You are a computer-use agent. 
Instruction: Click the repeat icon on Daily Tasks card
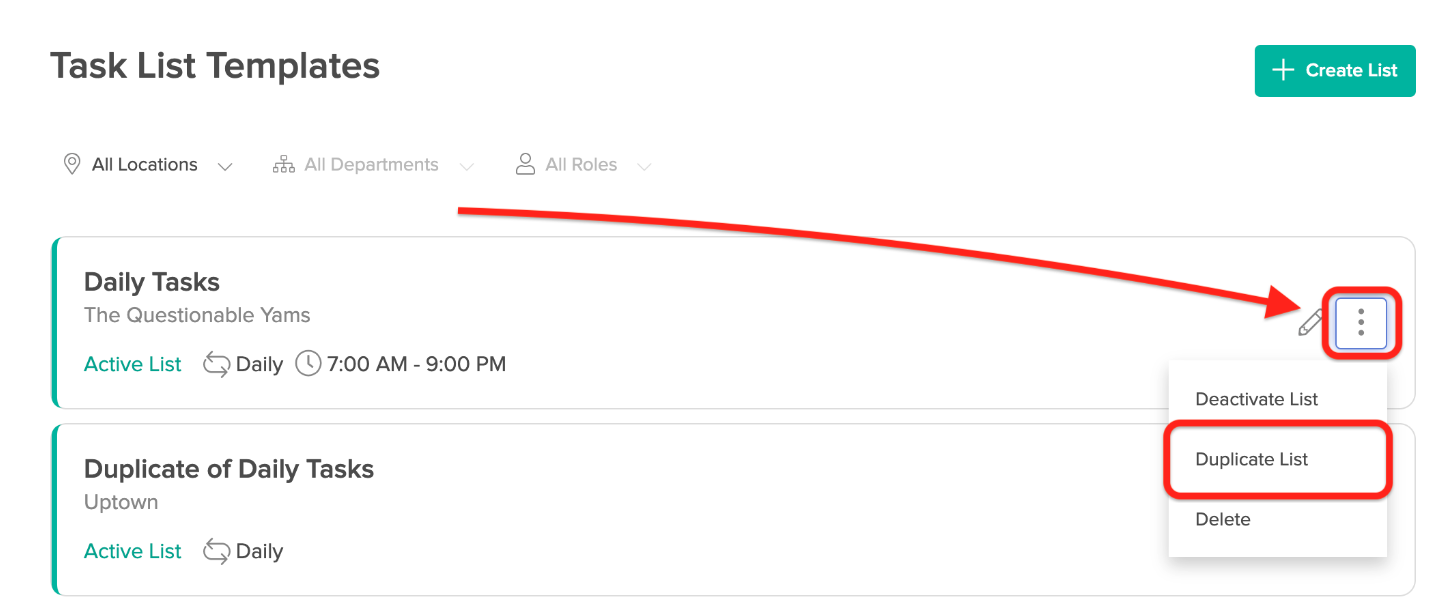click(x=216, y=364)
